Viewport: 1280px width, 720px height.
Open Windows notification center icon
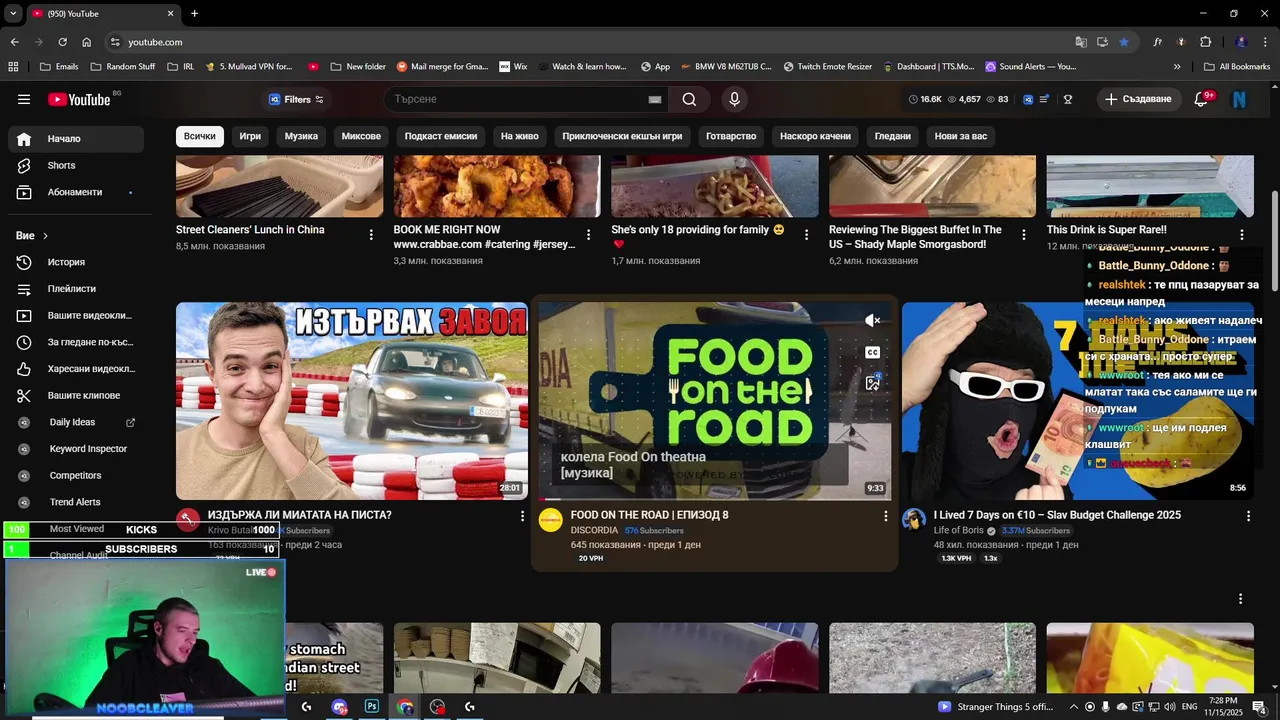click(1259, 706)
